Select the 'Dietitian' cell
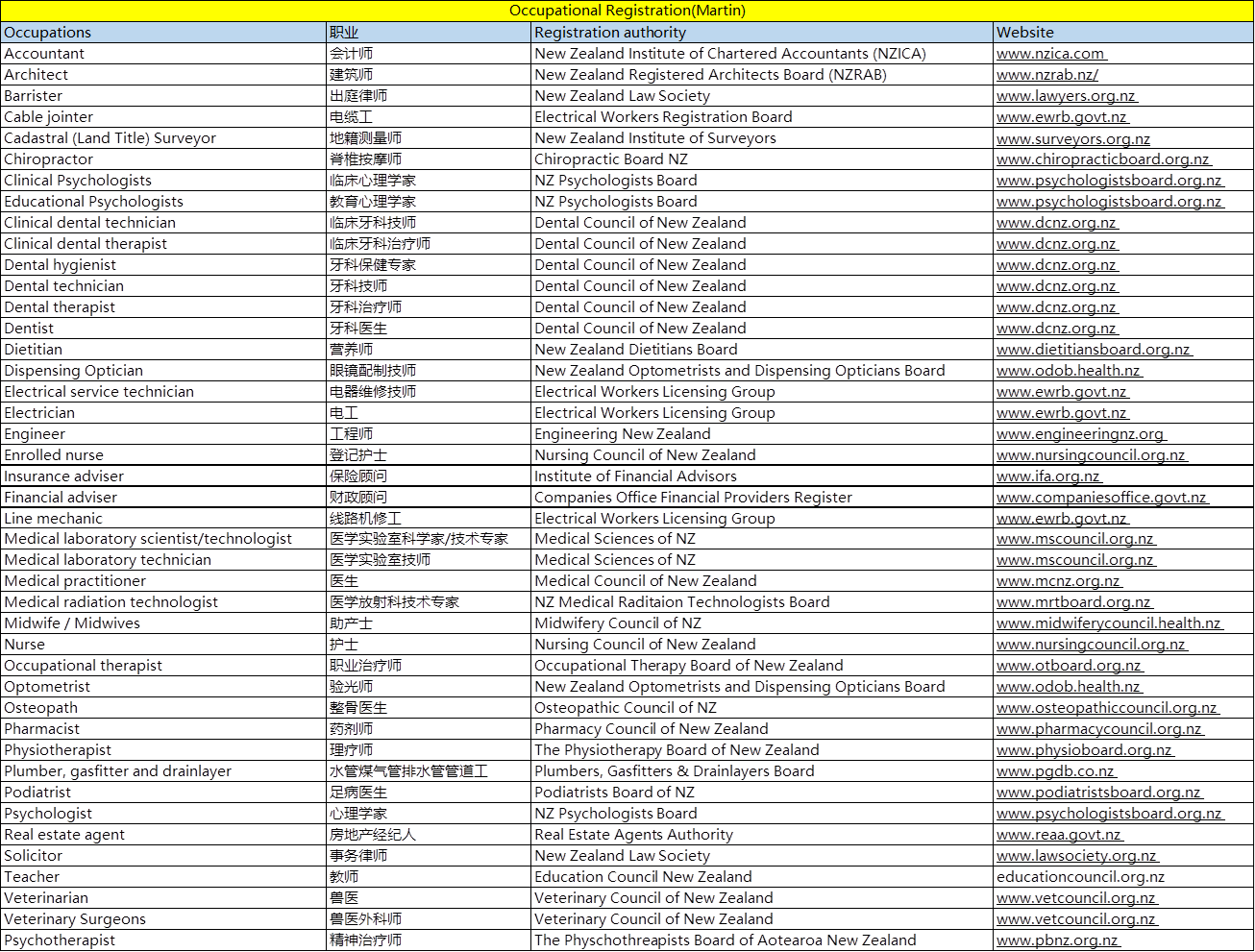 [164, 350]
